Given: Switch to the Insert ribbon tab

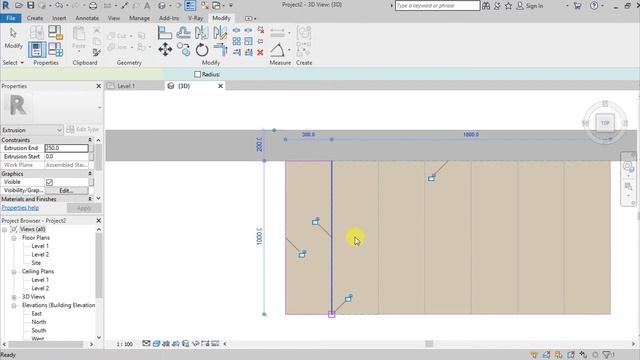Looking at the screenshot, I should [59, 18].
